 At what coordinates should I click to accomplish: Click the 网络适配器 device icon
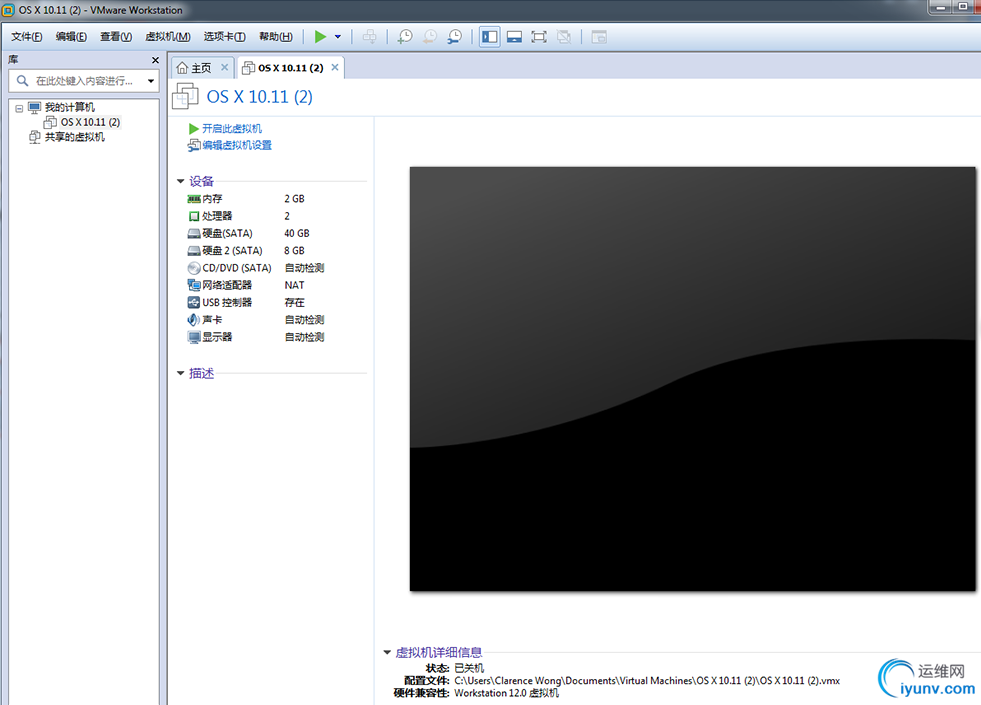tap(192, 285)
